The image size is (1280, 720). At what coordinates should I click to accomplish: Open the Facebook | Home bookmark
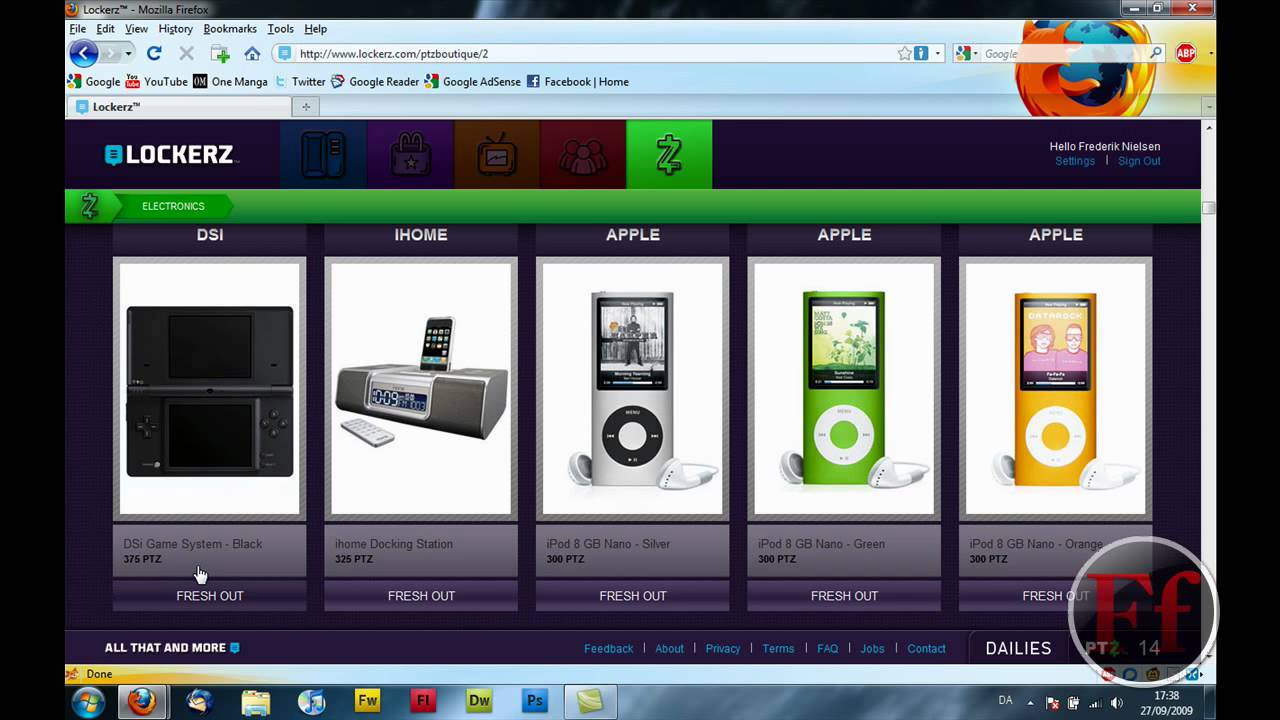click(578, 82)
